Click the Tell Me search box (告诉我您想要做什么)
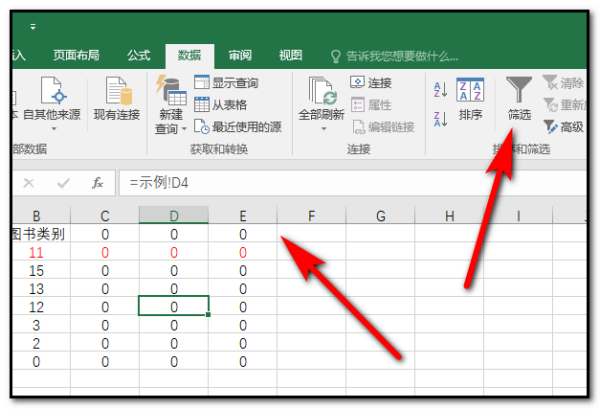 [402, 57]
